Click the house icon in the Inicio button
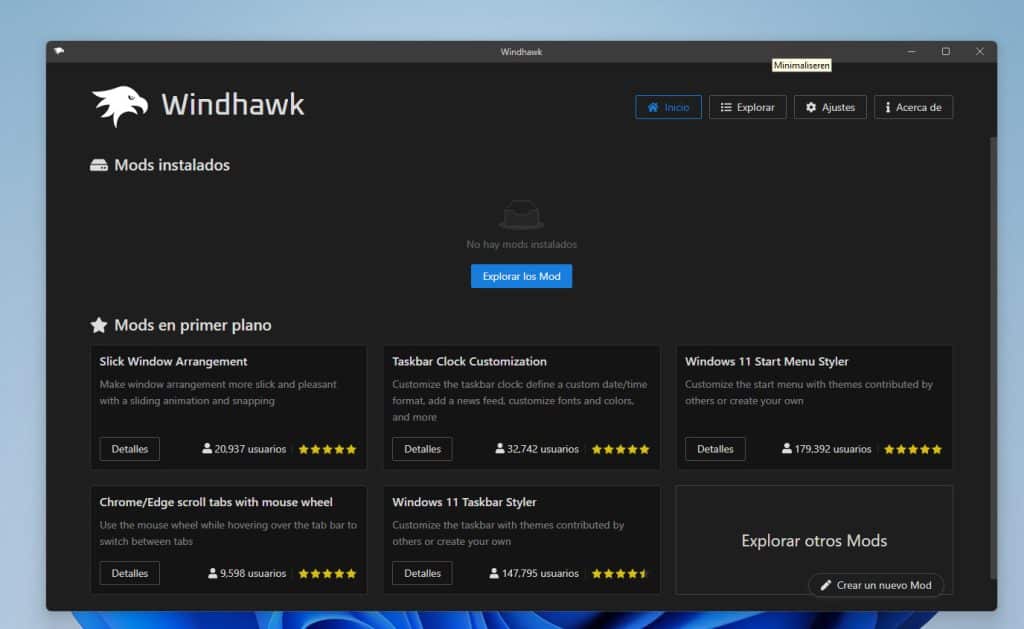 tap(653, 107)
